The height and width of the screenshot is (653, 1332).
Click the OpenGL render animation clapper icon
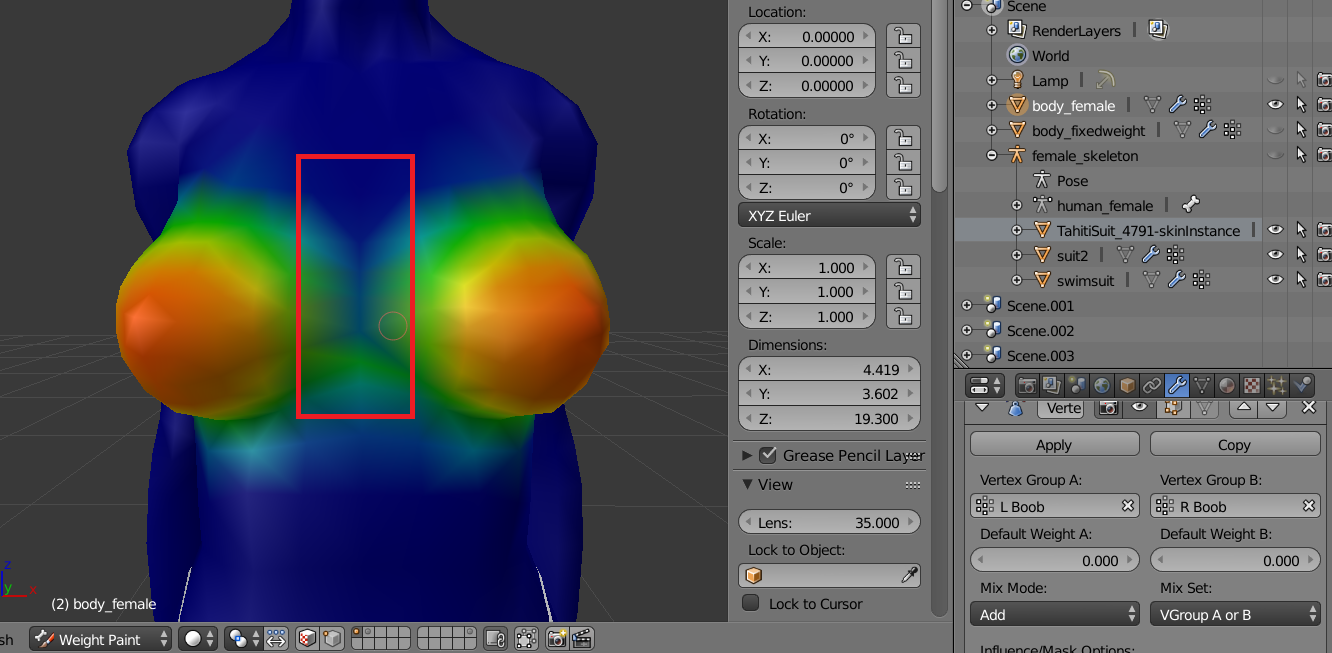pyautogui.click(x=582, y=638)
